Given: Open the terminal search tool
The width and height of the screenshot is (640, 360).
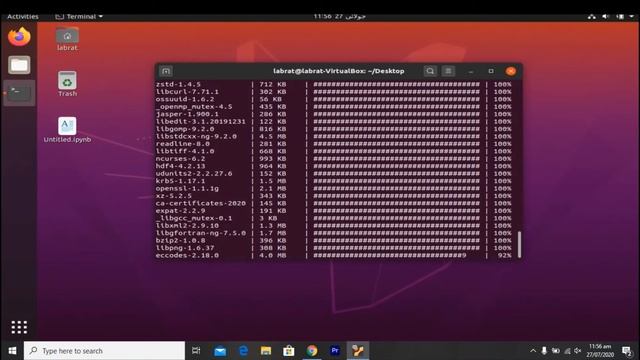Looking at the screenshot, I should 430,71.
